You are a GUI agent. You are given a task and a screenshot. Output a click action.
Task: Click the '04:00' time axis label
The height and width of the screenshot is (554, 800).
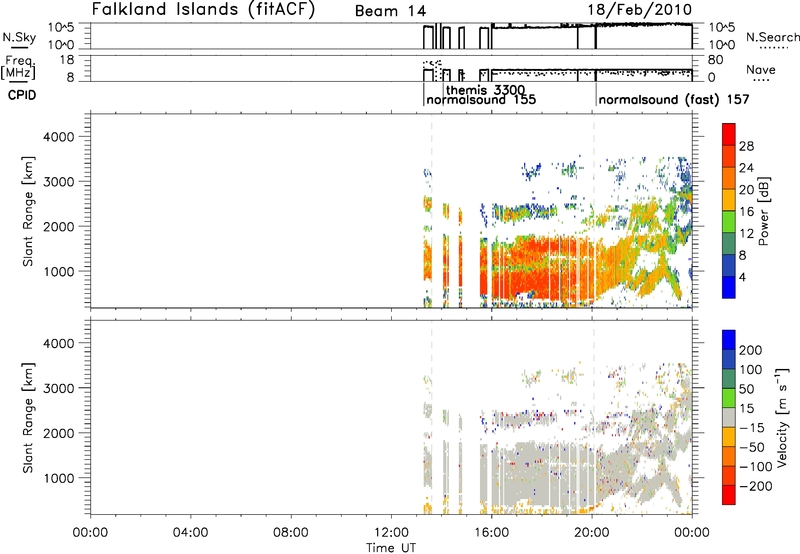pos(191,533)
